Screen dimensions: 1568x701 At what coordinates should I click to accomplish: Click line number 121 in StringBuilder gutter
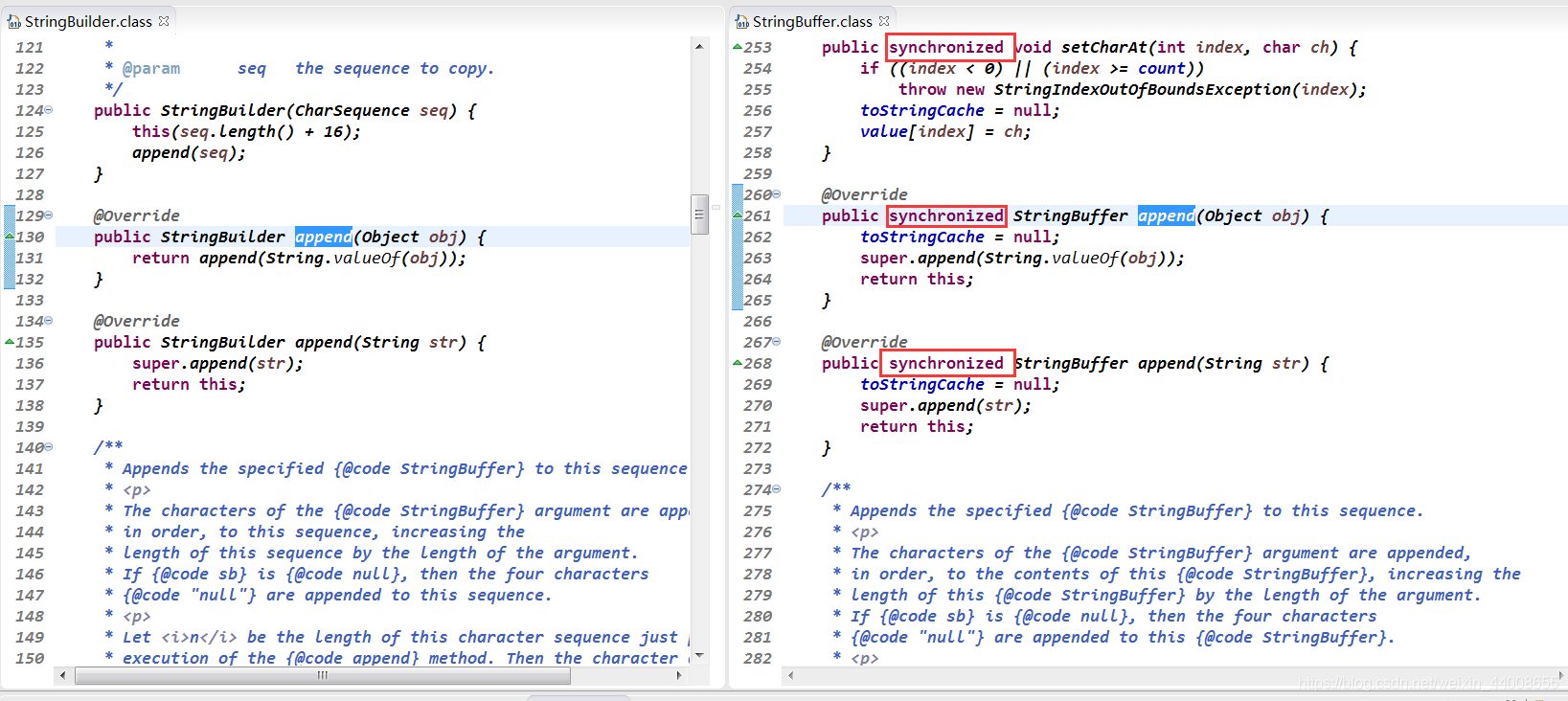tap(30, 47)
